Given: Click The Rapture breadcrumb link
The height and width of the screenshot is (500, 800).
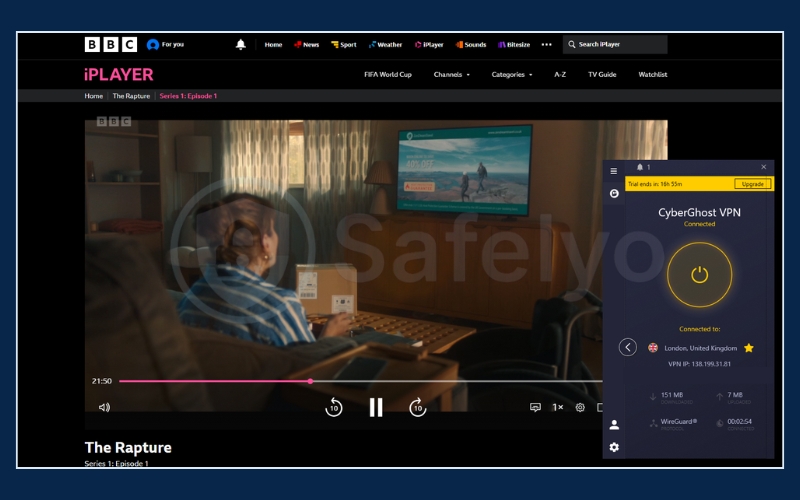Looking at the screenshot, I should tap(131, 96).
